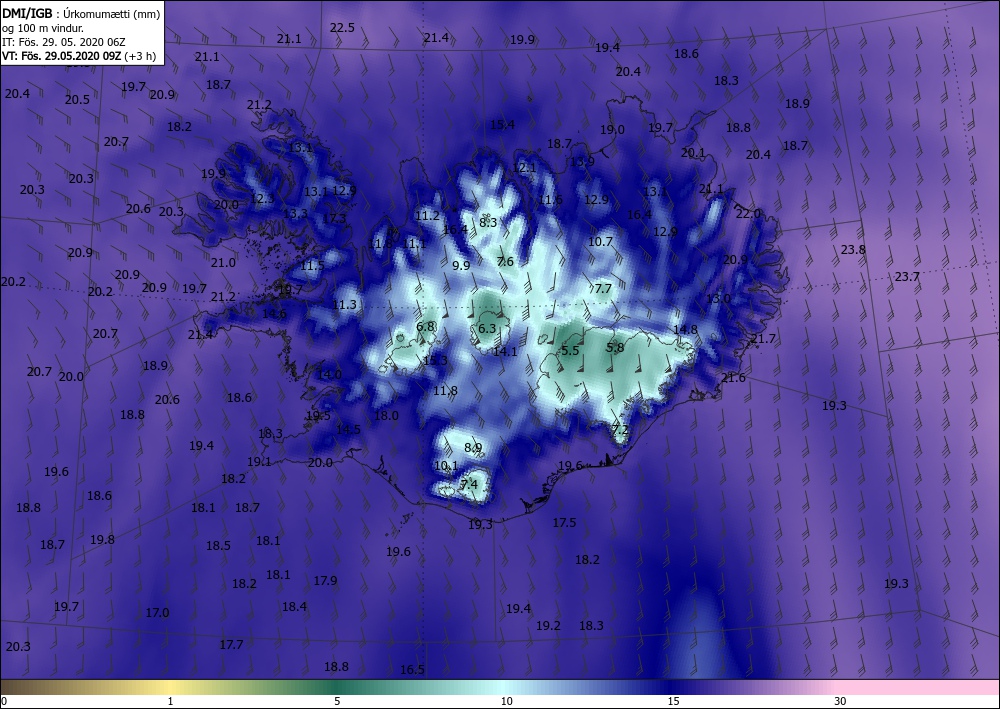This screenshot has height=709, width=1000.
Task: Click the 10.7 value in the northeast
Action: (x=600, y=242)
